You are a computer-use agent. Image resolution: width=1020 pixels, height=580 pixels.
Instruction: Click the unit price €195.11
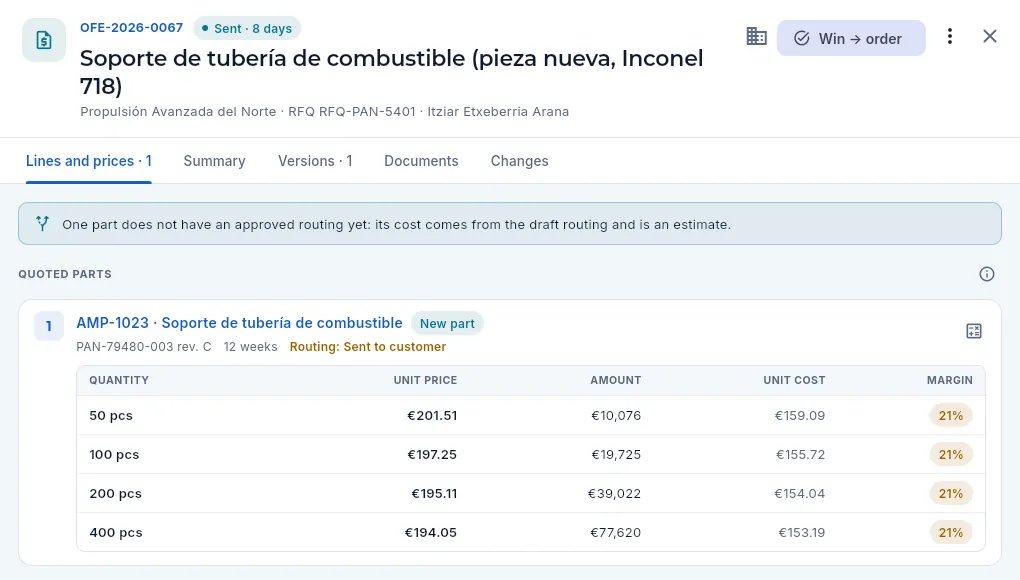click(434, 494)
